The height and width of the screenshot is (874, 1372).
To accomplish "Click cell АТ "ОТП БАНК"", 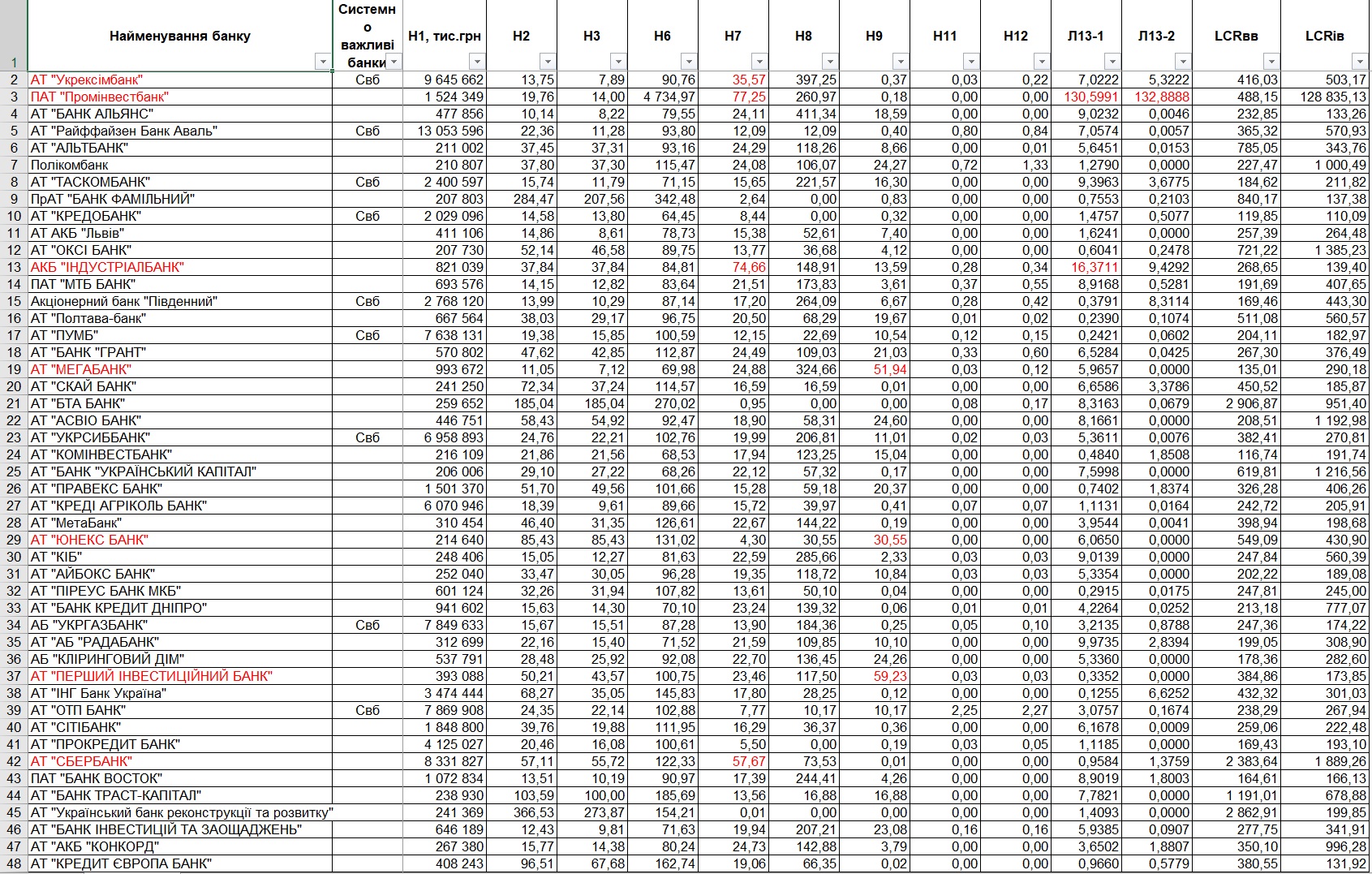I will point(180,710).
